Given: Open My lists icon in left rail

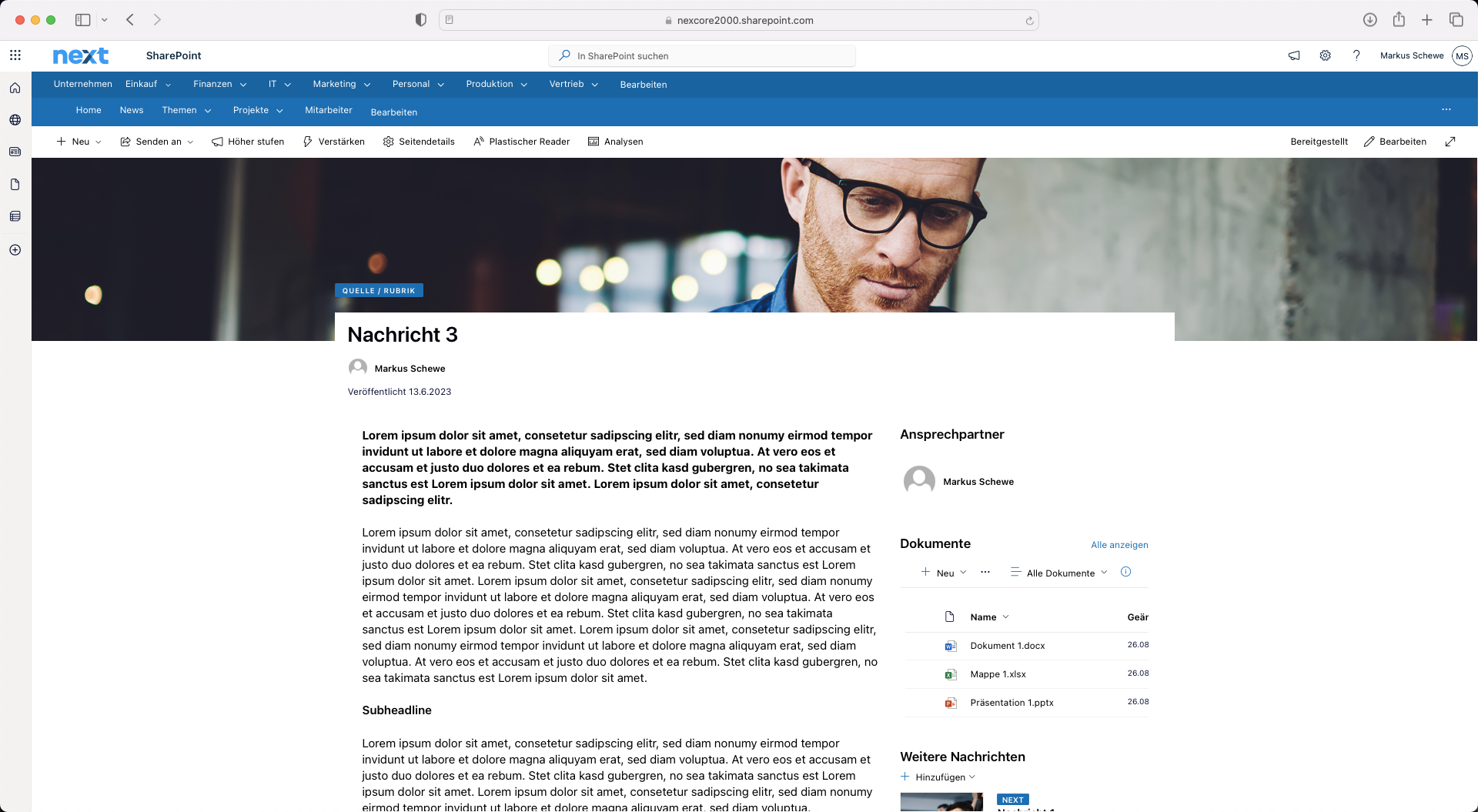Looking at the screenshot, I should coord(15,216).
